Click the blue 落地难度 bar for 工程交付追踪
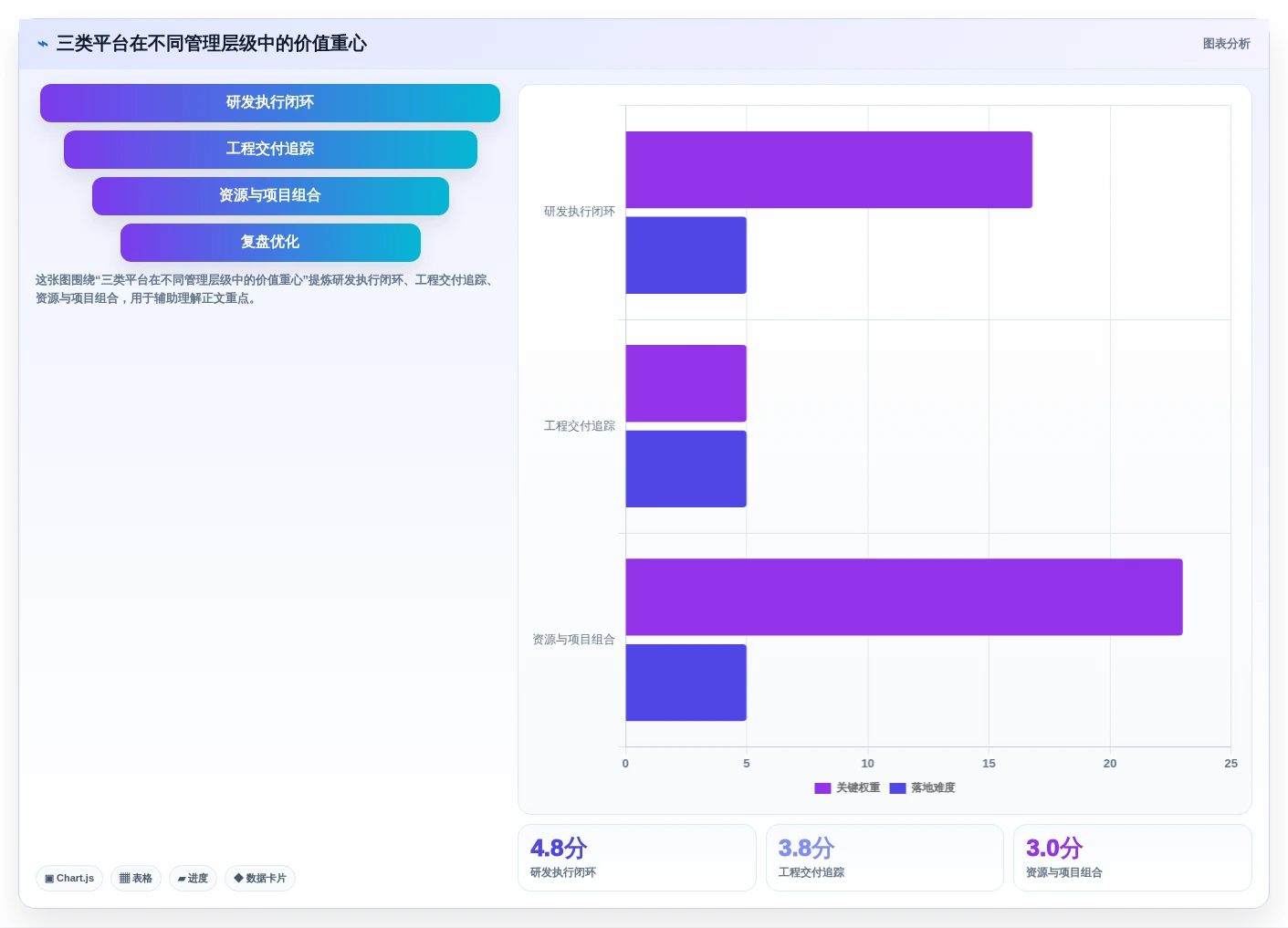 point(686,469)
